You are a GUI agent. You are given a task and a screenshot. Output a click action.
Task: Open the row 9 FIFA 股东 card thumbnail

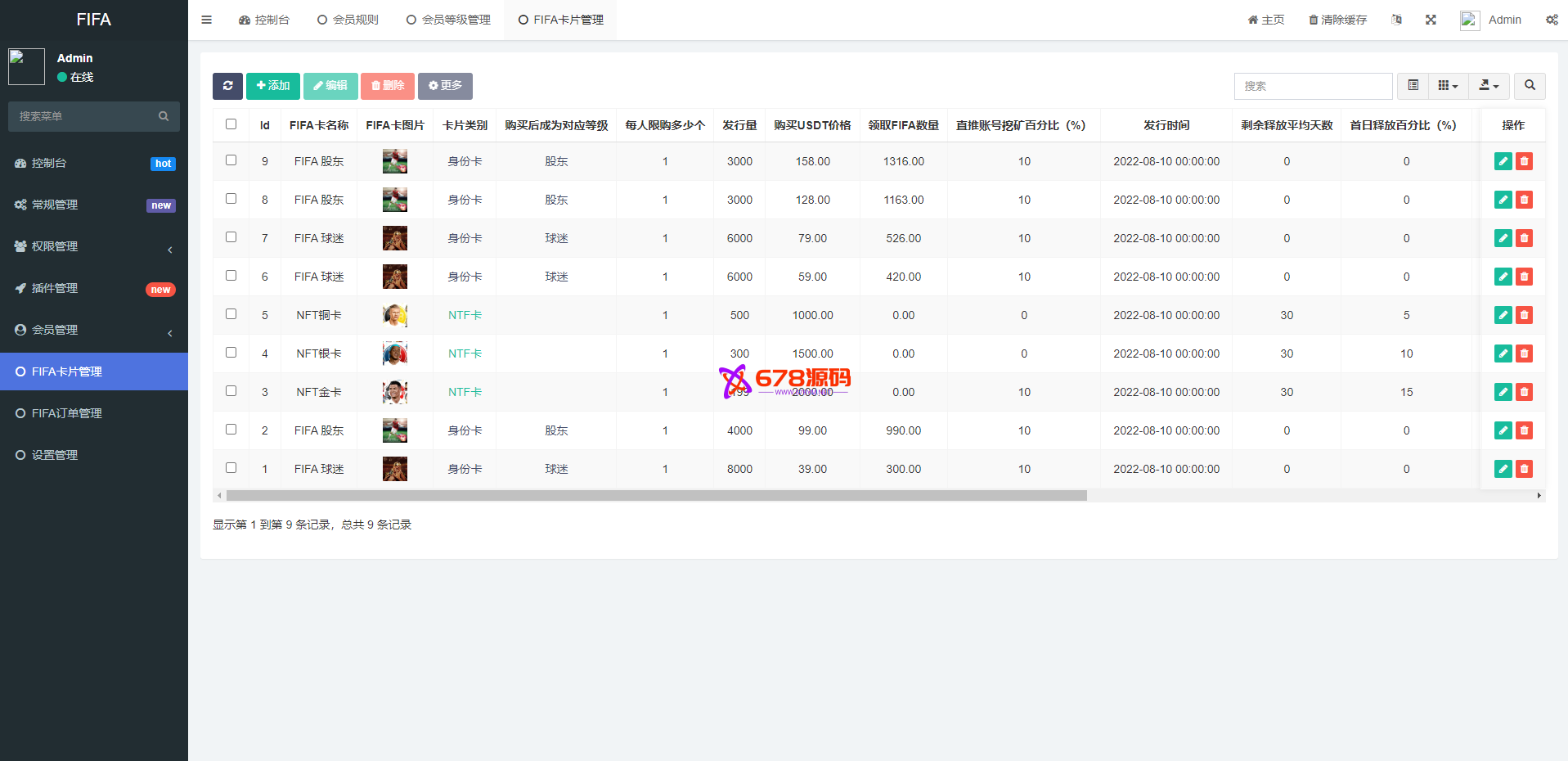tap(395, 161)
